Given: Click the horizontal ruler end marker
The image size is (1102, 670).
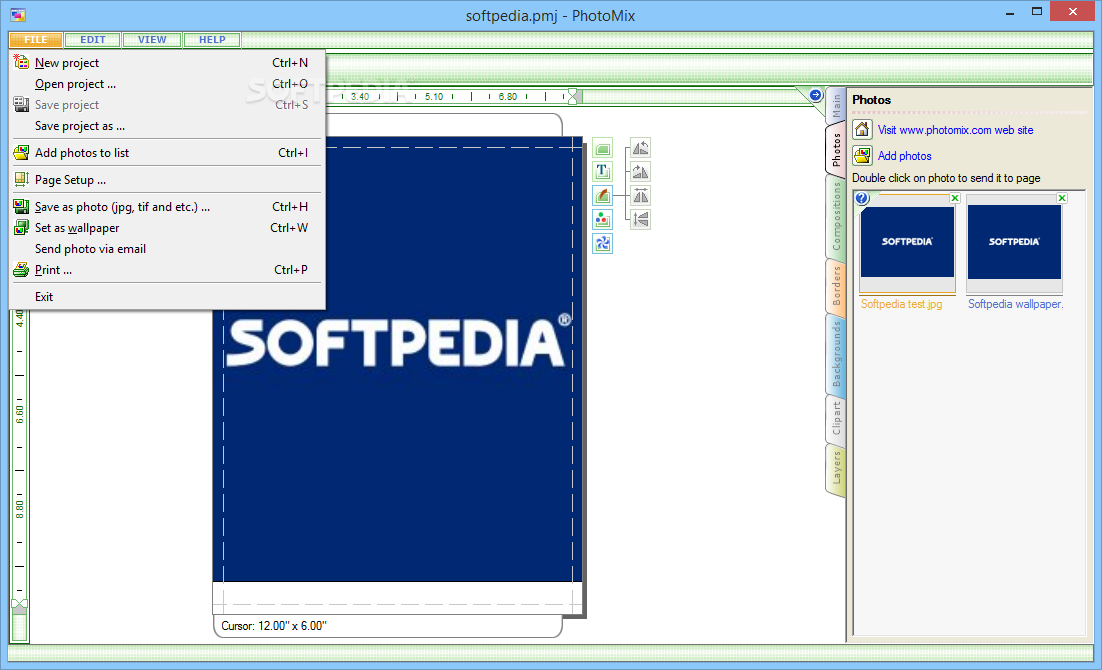Looking at the screenshot, I should point(573,96).
